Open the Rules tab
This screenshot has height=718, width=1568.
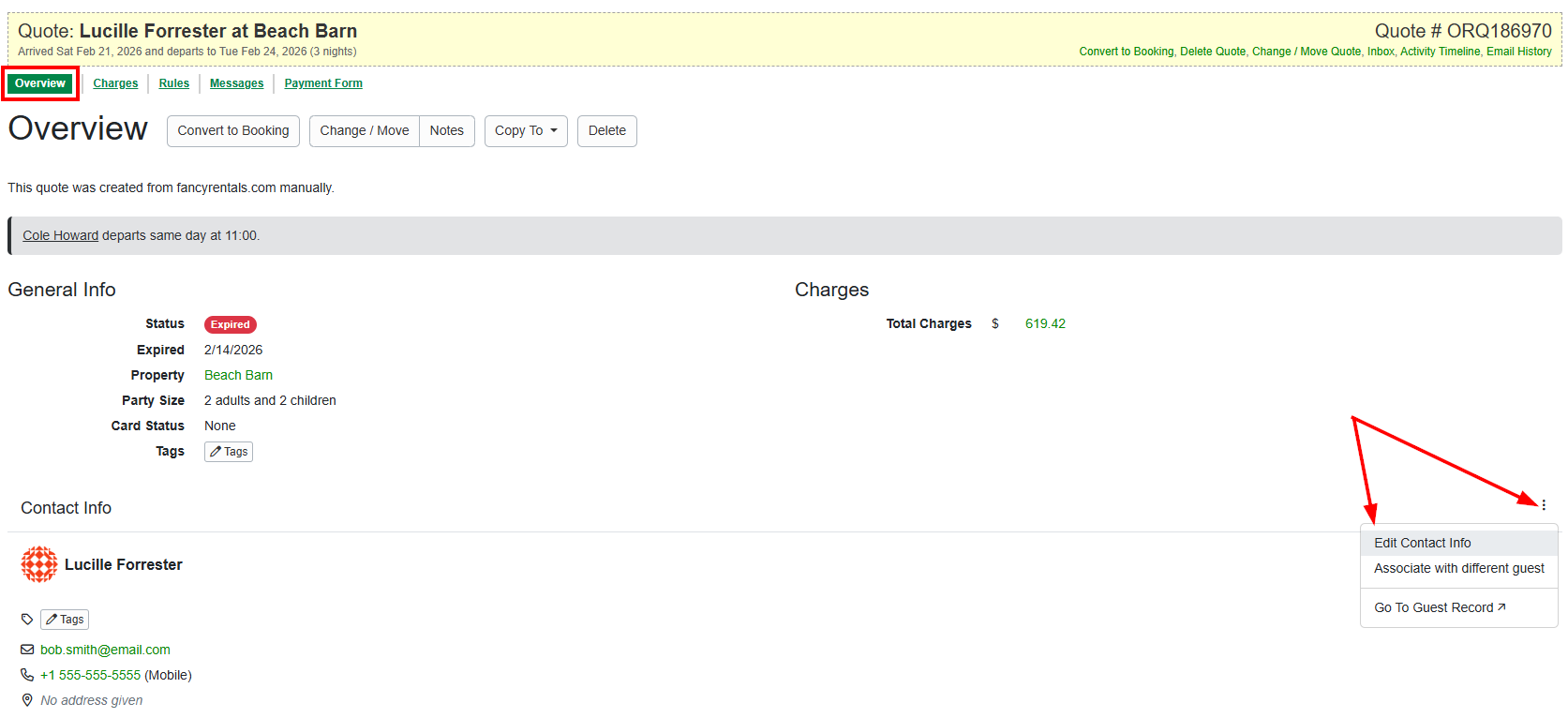174,83
